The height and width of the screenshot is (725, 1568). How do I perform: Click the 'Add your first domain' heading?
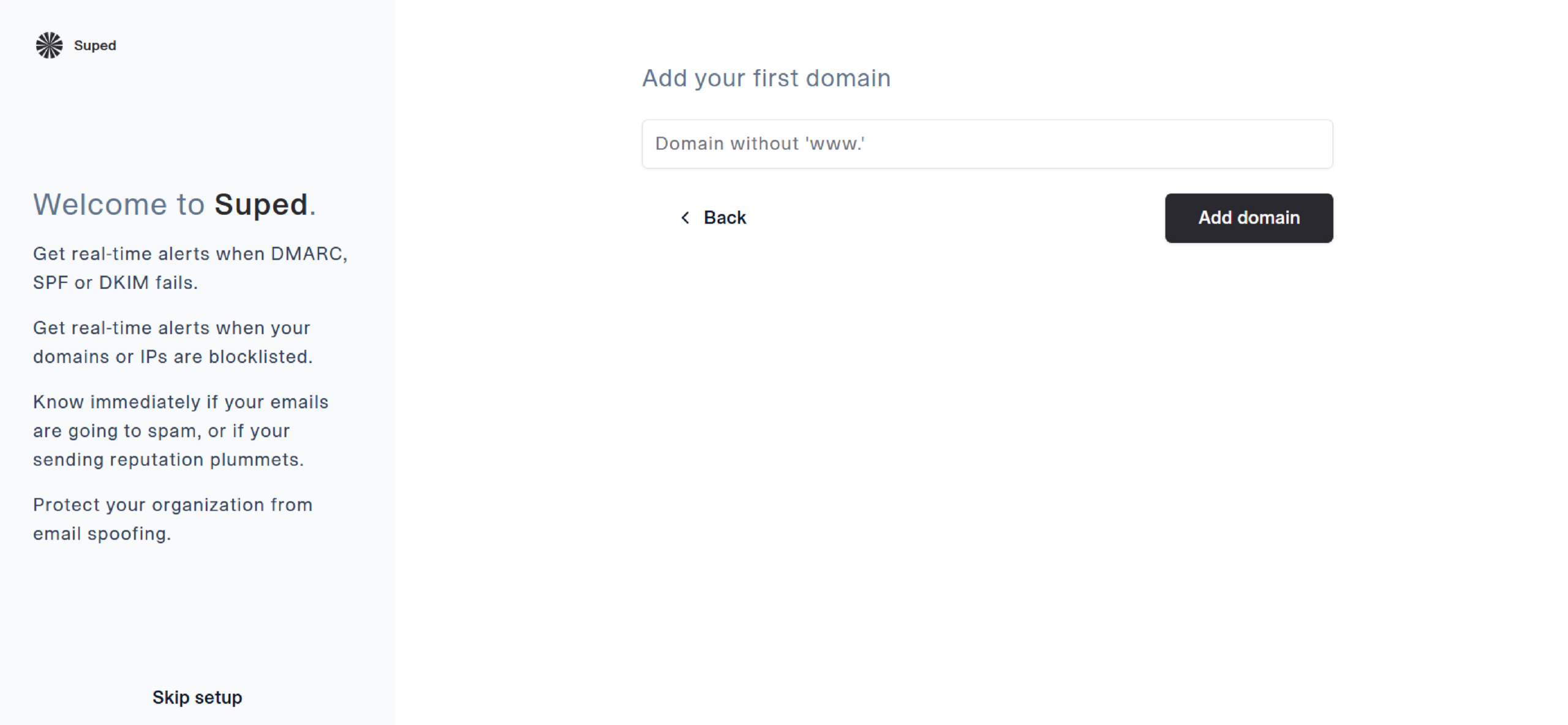tap(766, 78)
